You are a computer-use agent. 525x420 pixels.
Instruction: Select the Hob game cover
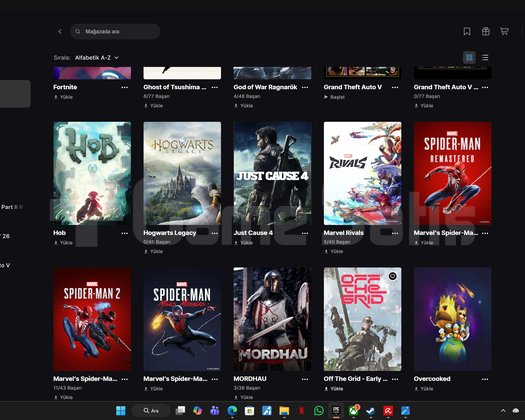click(92, 173)
